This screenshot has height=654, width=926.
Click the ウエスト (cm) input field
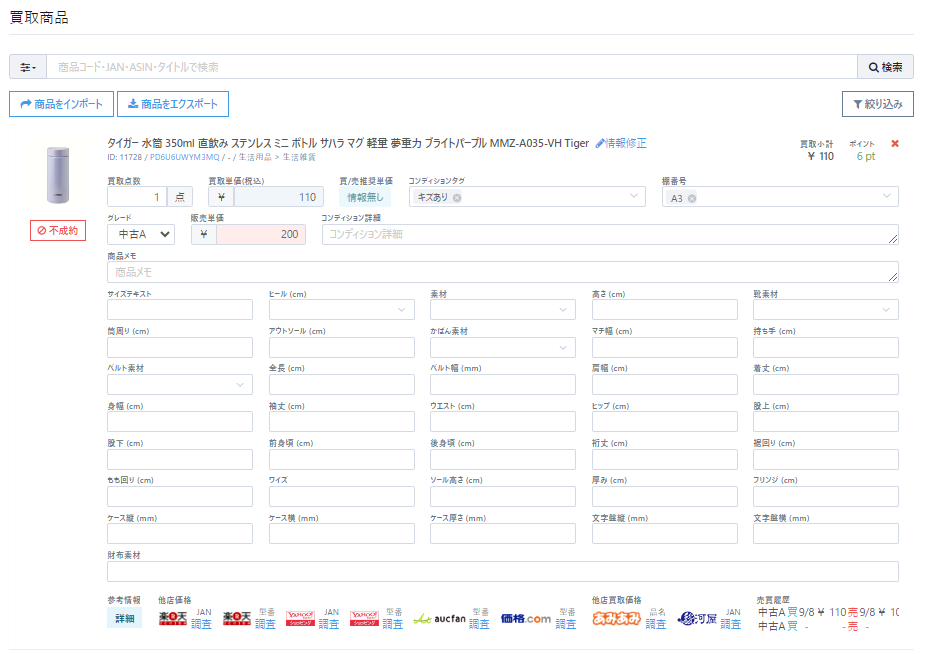coord(503,422)
